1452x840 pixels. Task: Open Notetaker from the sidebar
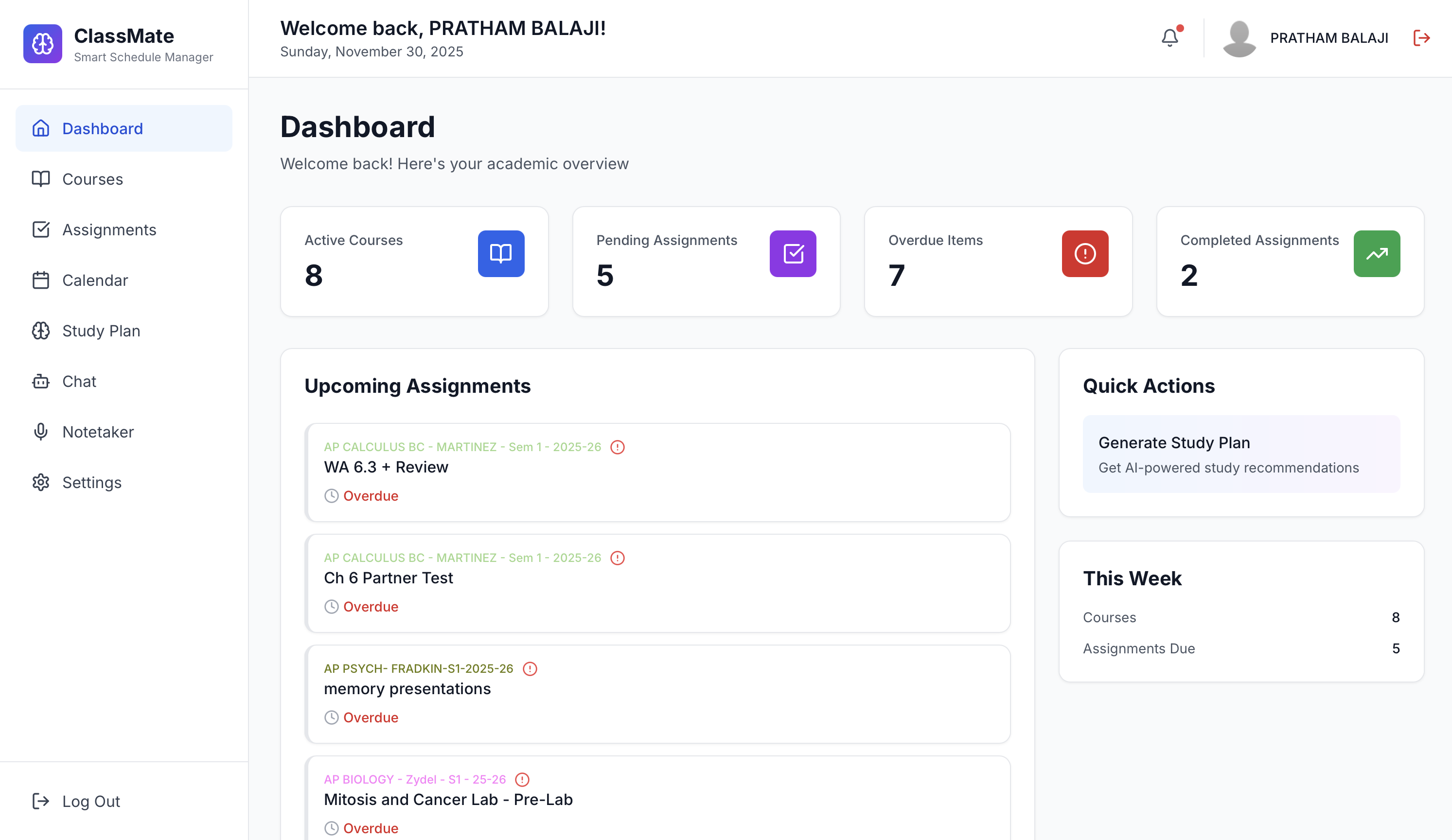coord(98,432)
